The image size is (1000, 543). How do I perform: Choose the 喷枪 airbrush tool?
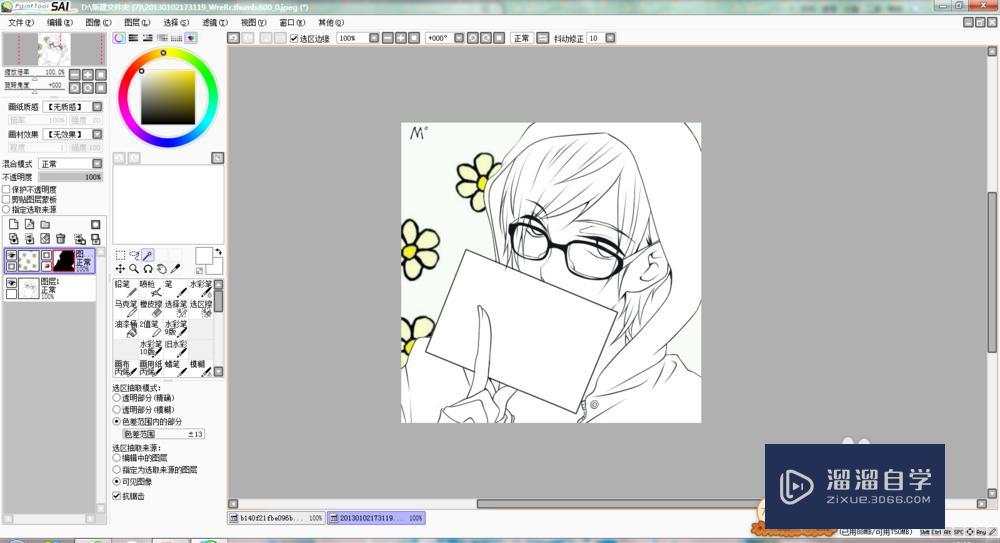(x=151, y=288)
